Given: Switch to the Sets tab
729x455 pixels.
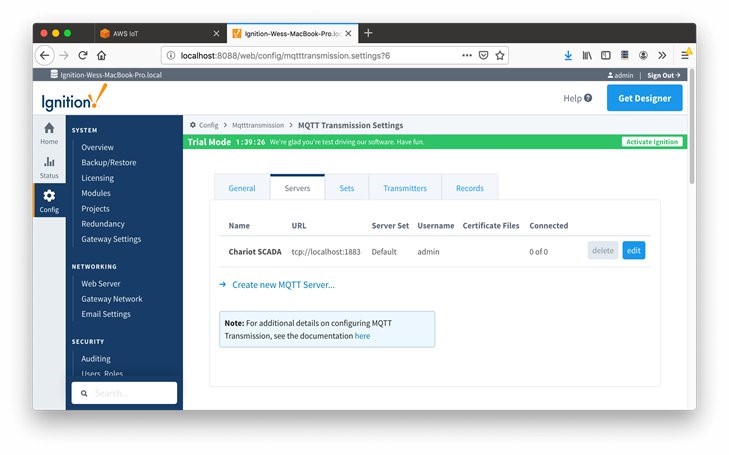Looking at the screenshot, I should (x=346, y=188).
